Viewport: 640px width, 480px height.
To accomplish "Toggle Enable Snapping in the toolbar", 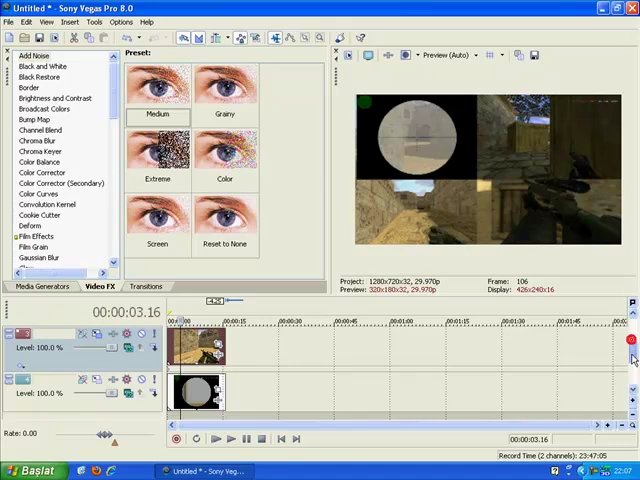I will pos(184,38).
